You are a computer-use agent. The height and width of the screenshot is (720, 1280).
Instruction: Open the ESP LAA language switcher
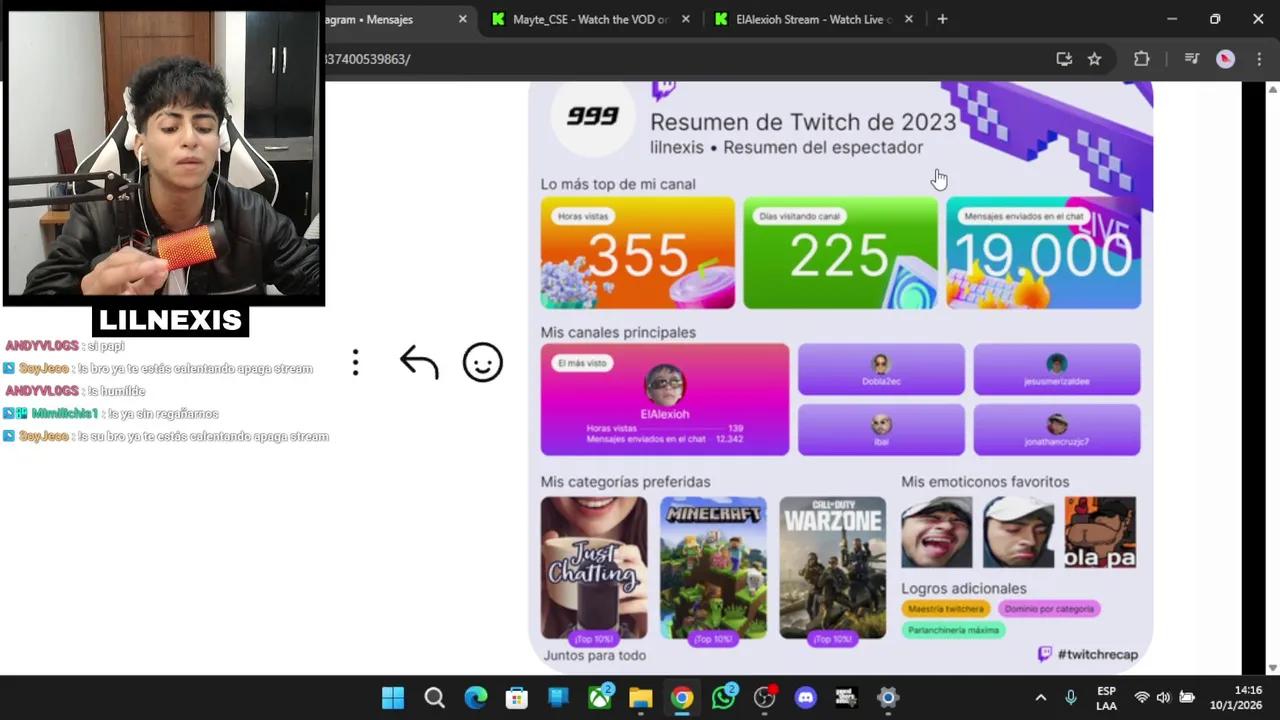(x=1106, y=698)
